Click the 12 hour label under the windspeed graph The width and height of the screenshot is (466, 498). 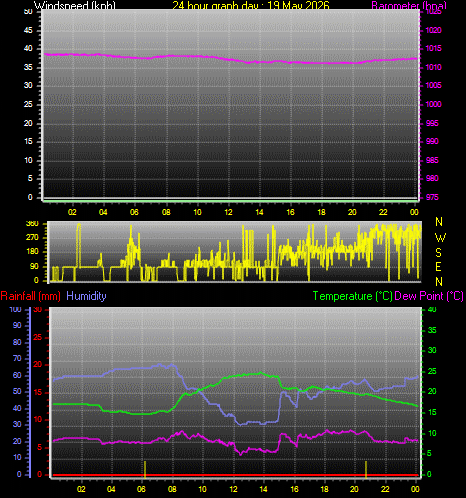pyautogui.click(x=229, y=212)
